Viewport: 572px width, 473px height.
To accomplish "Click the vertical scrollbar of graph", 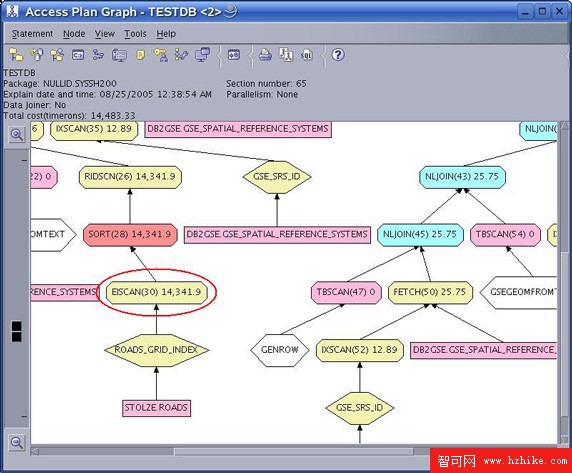I will [x=564, y=283].
